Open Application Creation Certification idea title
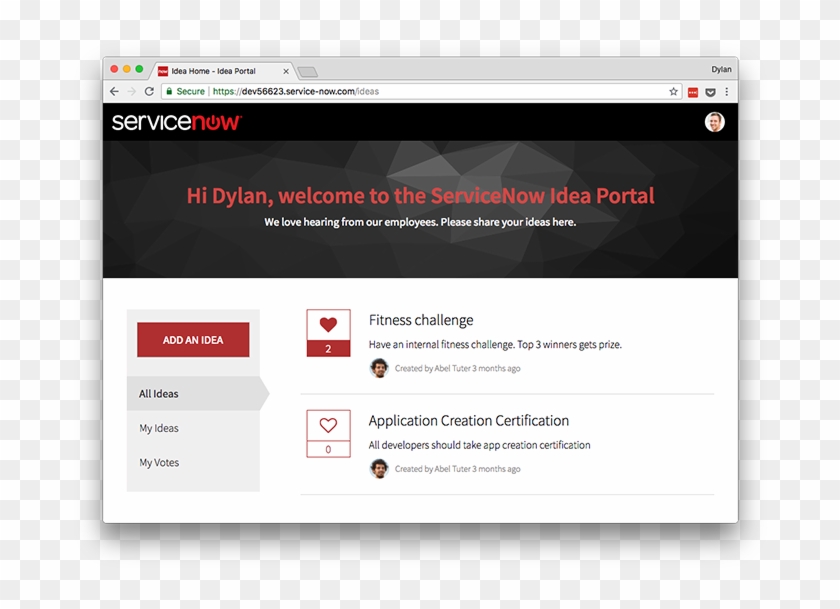The width and height of the screenshot is (840, 609). (x=469, y=421)
